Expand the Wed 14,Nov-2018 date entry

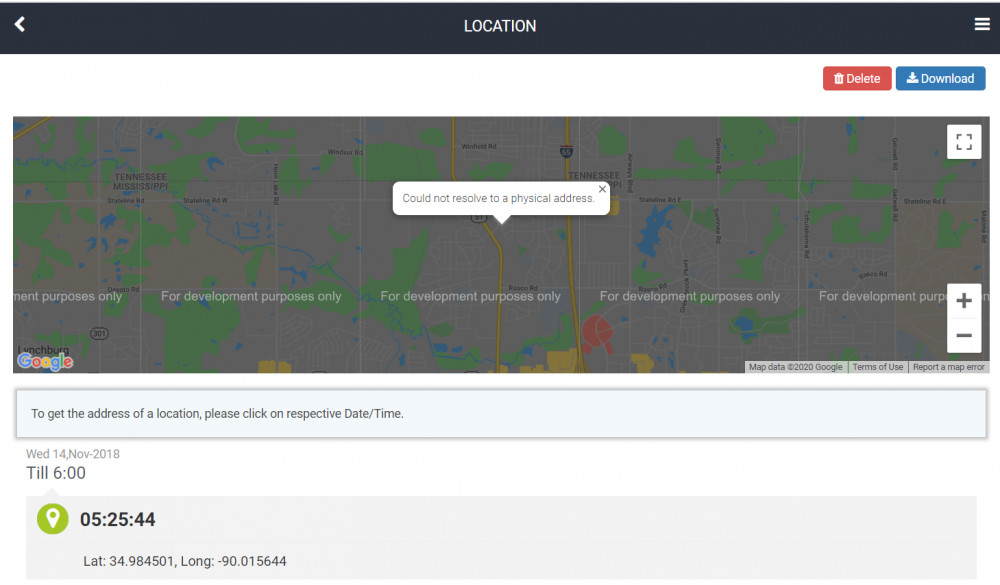pos(72,453)
